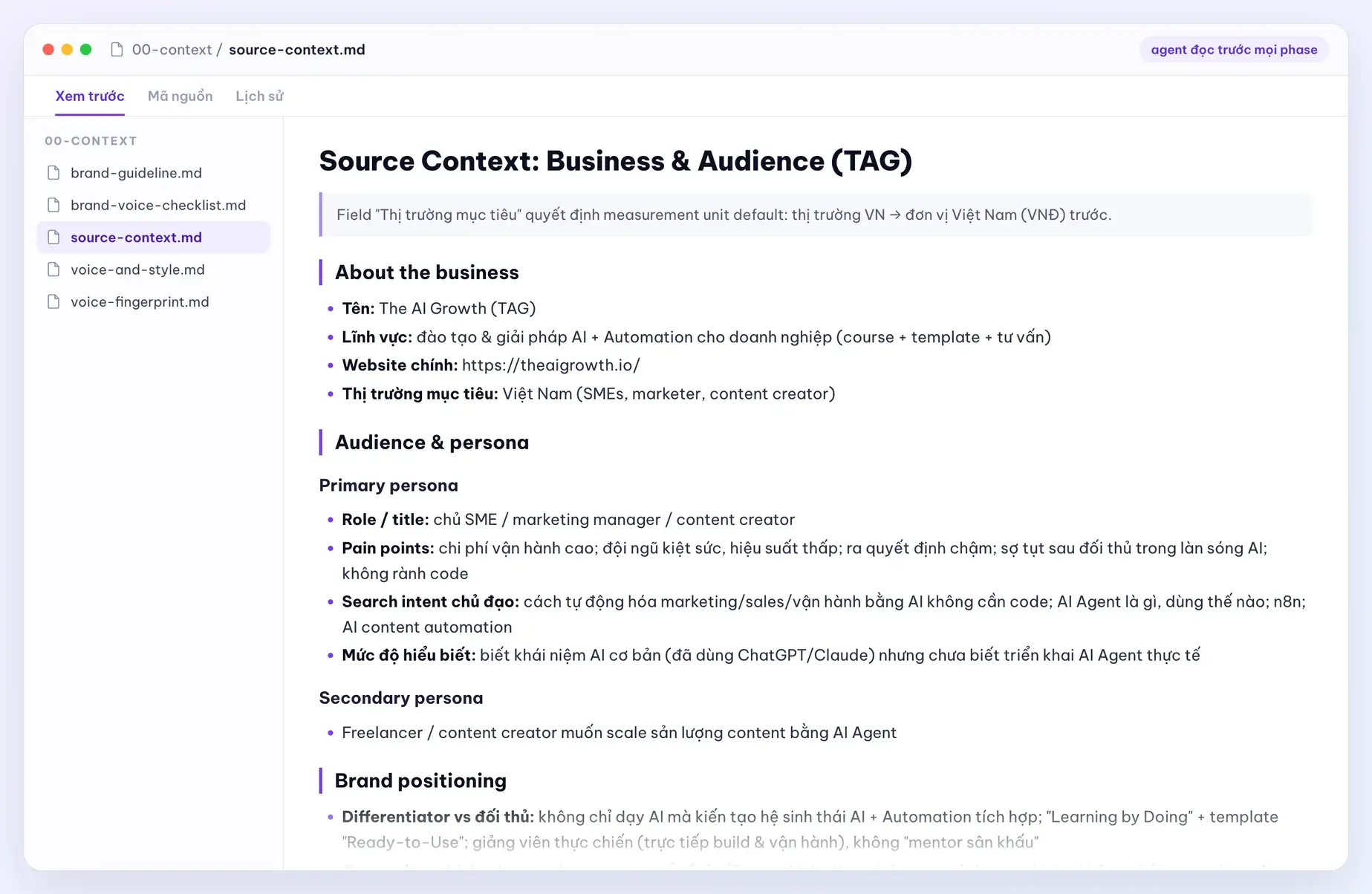Viewport: 1372px width, 894px height.
Task: Click the 00-context breadcrumb folder
Action: (x=172, y=50)
